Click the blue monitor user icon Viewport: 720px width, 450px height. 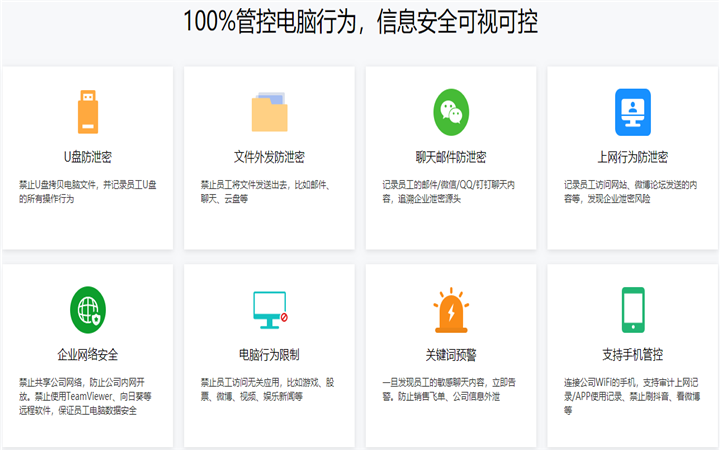(633, 112)
